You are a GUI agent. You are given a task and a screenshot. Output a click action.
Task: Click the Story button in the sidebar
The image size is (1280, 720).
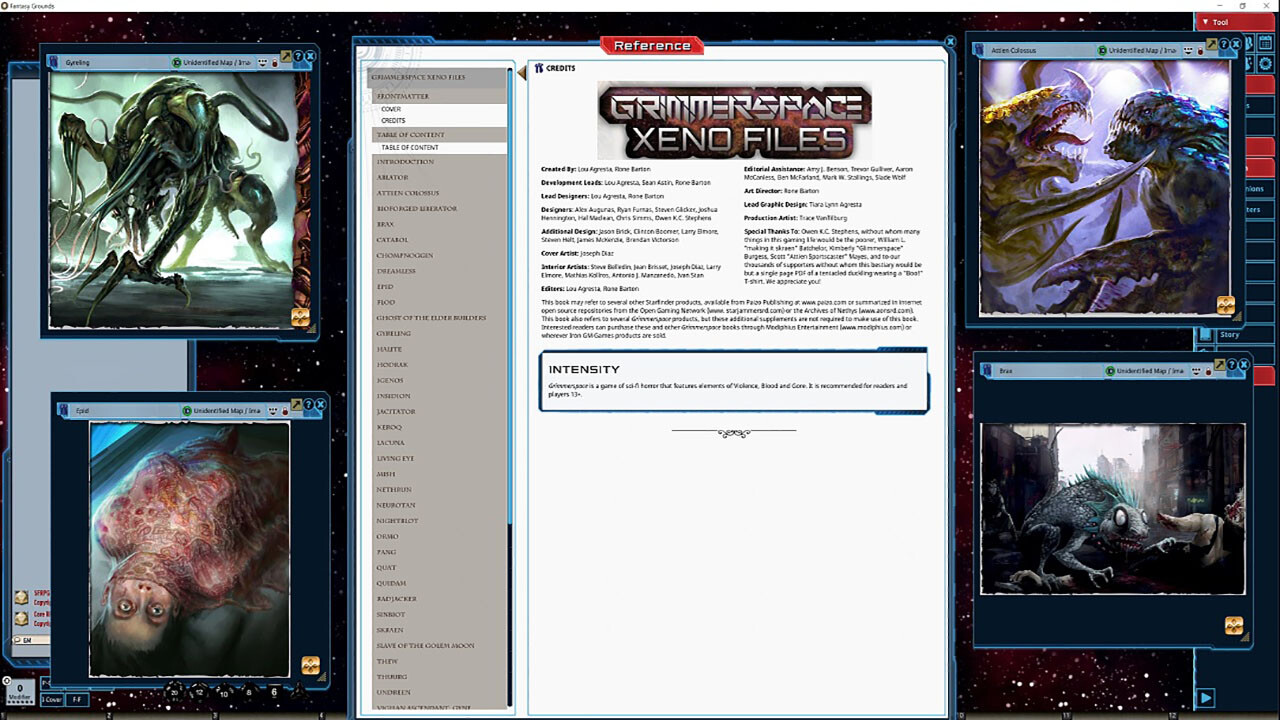1229,334
